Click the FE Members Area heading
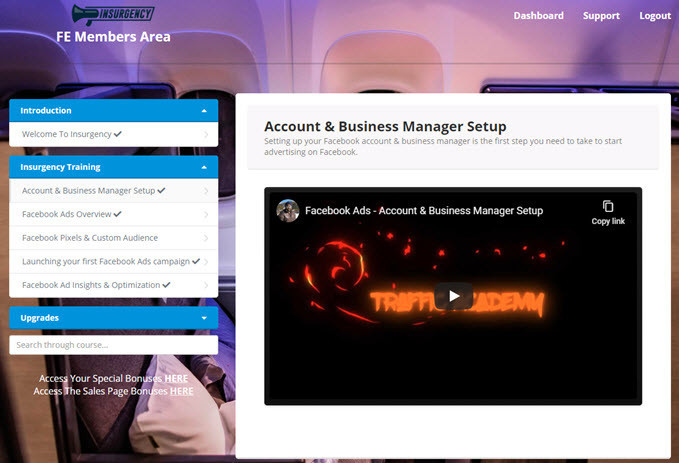The image size is (679, 463). tap(113, 37)
